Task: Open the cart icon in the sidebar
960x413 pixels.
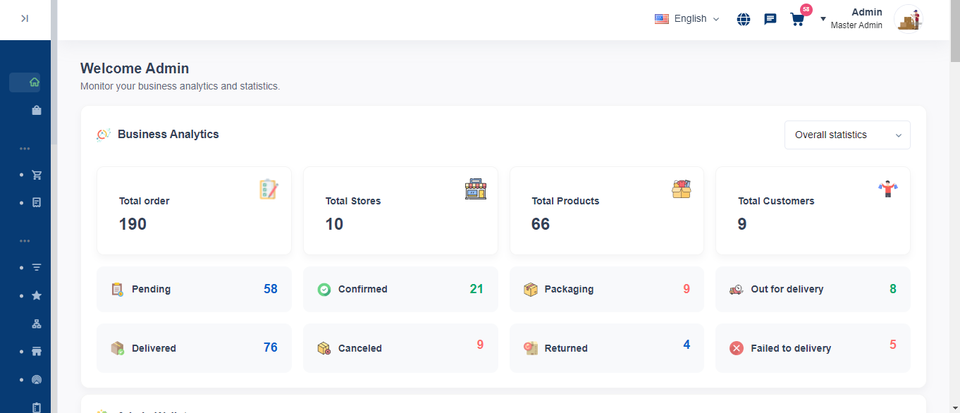Action: click(37, 175)
